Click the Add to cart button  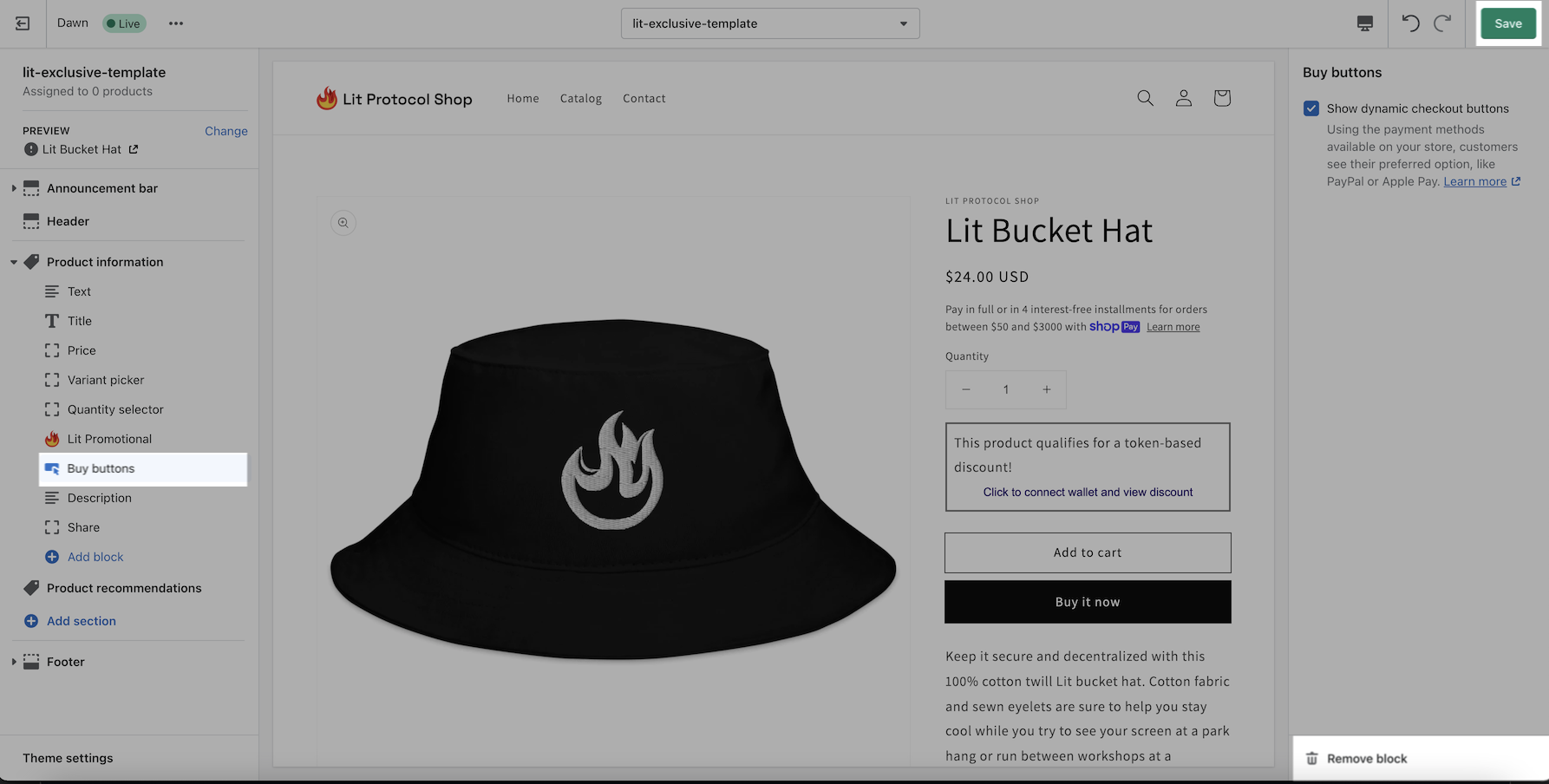[x=1088, y=552]
